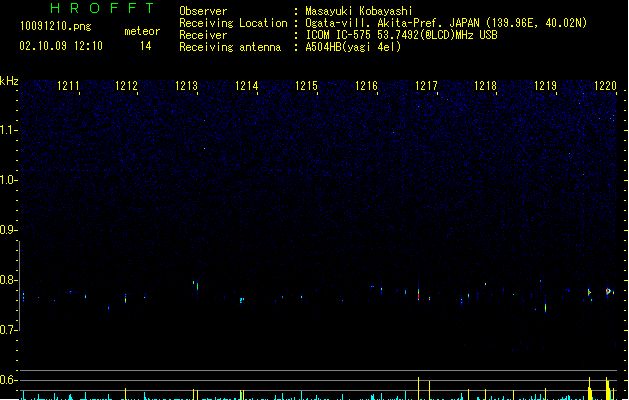Click the 1213 time marker
Viewport: 629px width, 400px height.
point(187,86)
